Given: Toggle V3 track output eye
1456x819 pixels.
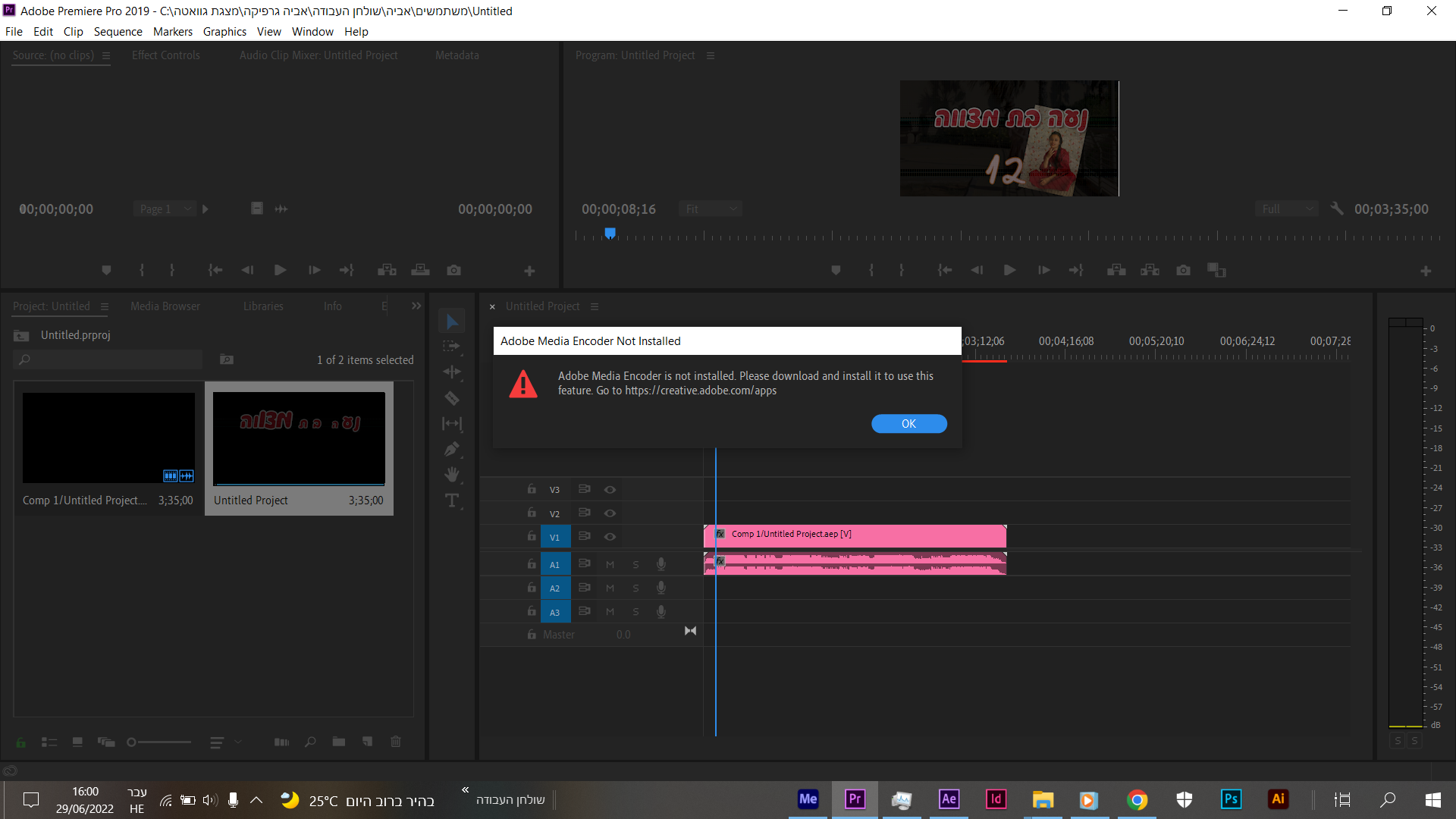Looking at the screenshot, I should pyautogui.click(x=610, y=490).
